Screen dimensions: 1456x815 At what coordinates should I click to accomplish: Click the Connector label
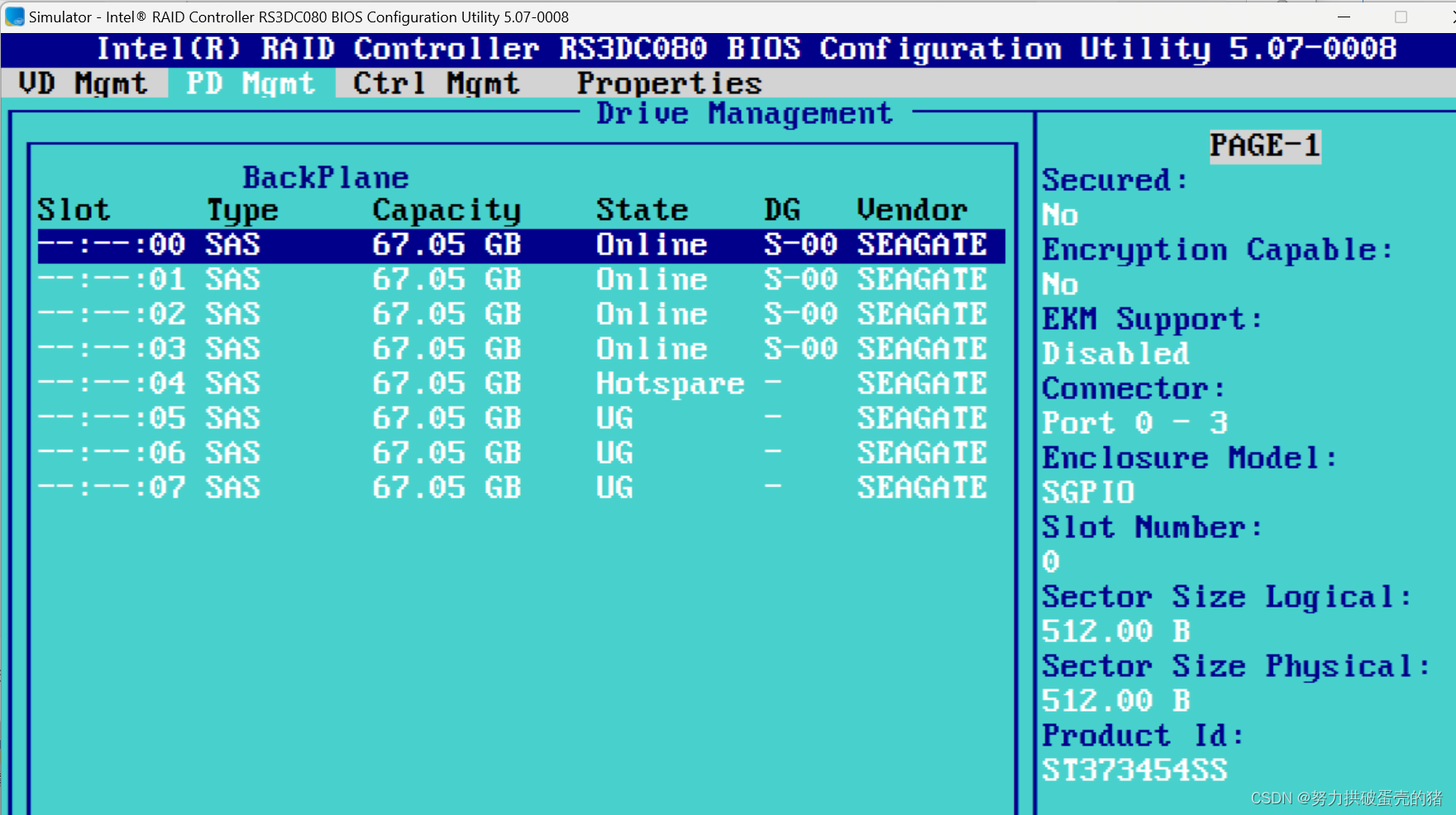(x=1134, y=388)
